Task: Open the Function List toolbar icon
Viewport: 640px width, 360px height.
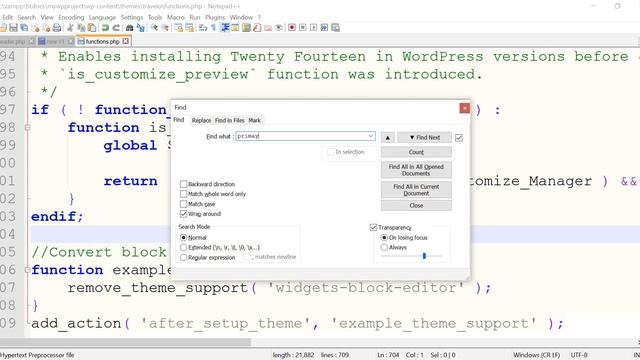Action: [x=257, y=28]
